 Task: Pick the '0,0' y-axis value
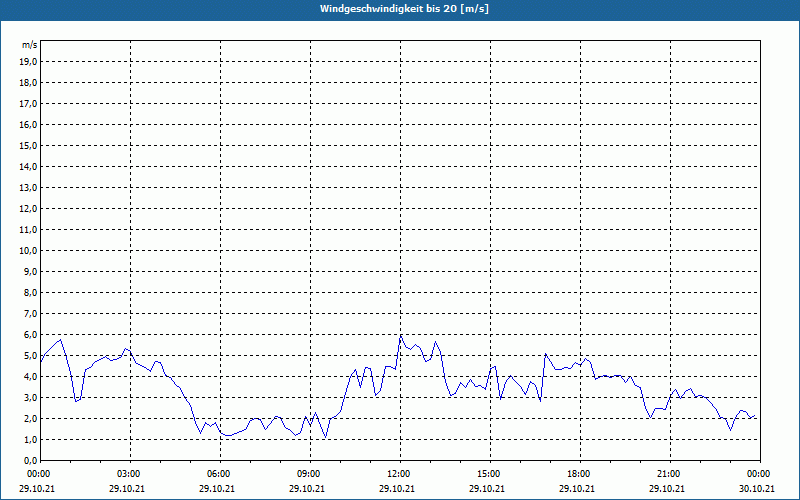[30, 460]
